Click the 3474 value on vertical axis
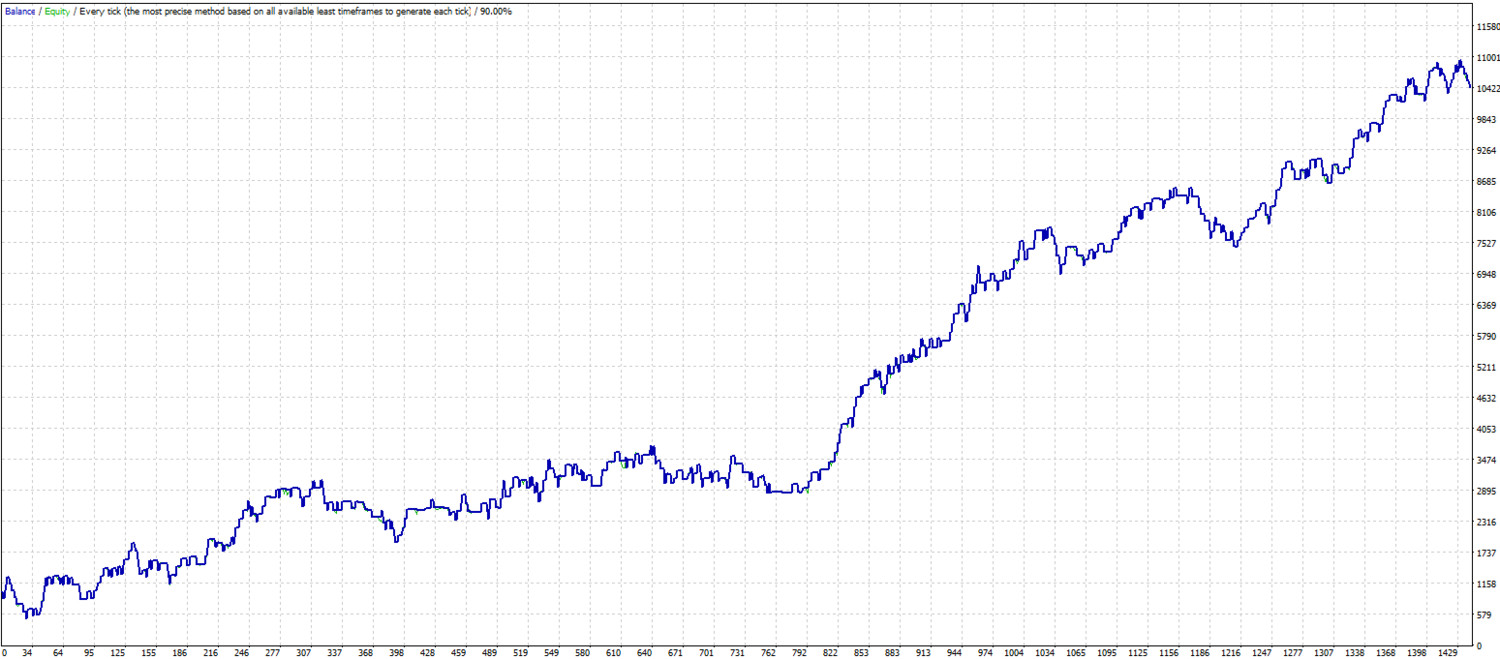Viewport: 1500px width, 659px height. tap(1485, 460)
